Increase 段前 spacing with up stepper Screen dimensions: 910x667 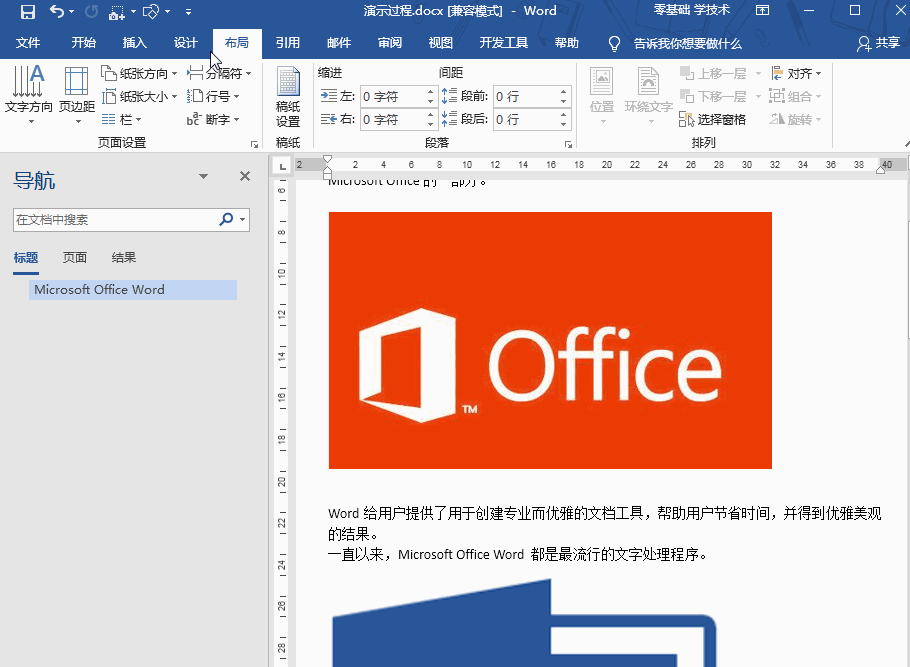click(x=564, y=92)
